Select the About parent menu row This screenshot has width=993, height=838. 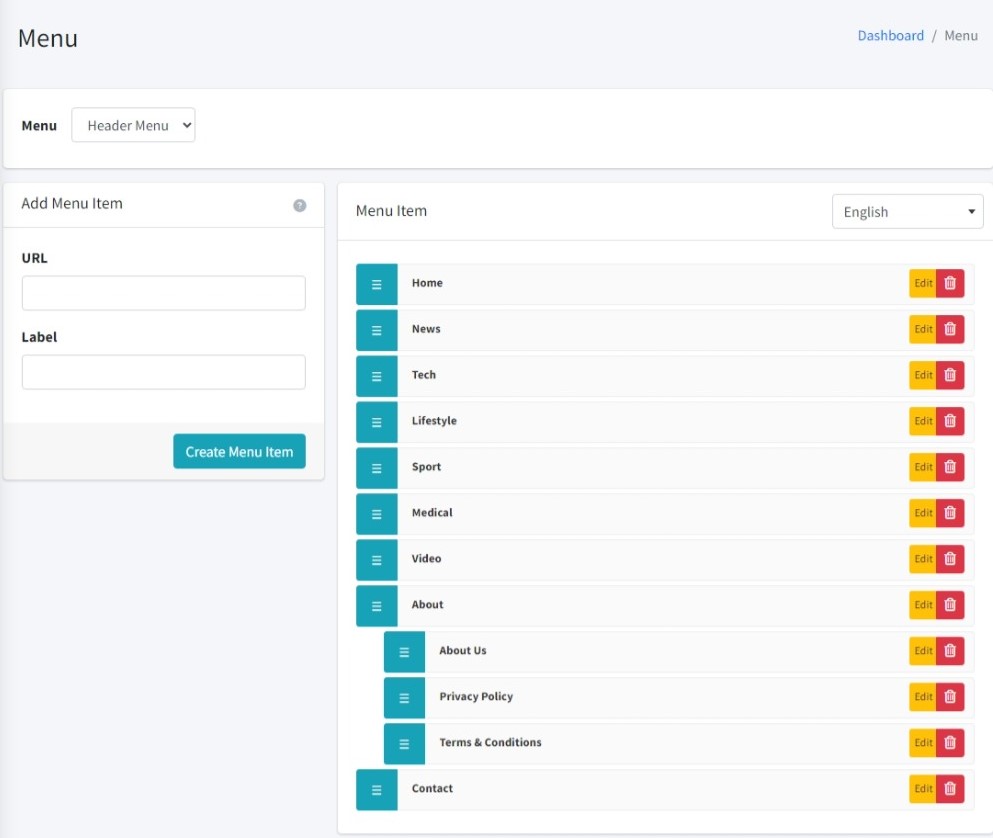point(650,605)
